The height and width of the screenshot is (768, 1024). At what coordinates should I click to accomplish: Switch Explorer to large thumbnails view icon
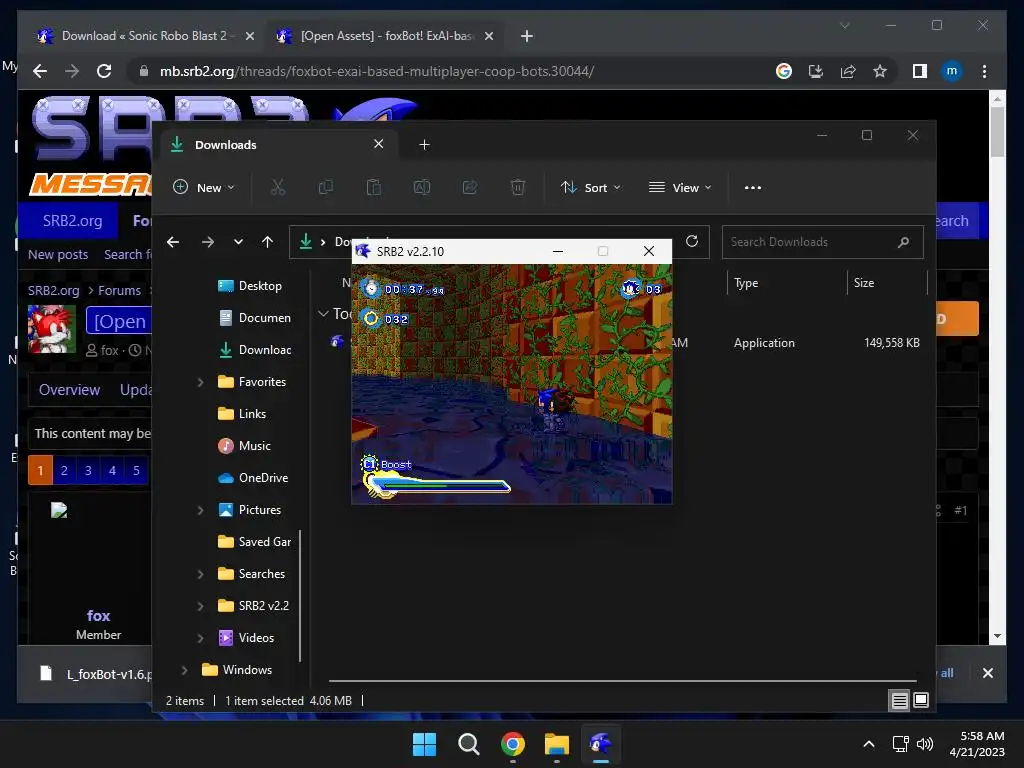coord(921,701)
